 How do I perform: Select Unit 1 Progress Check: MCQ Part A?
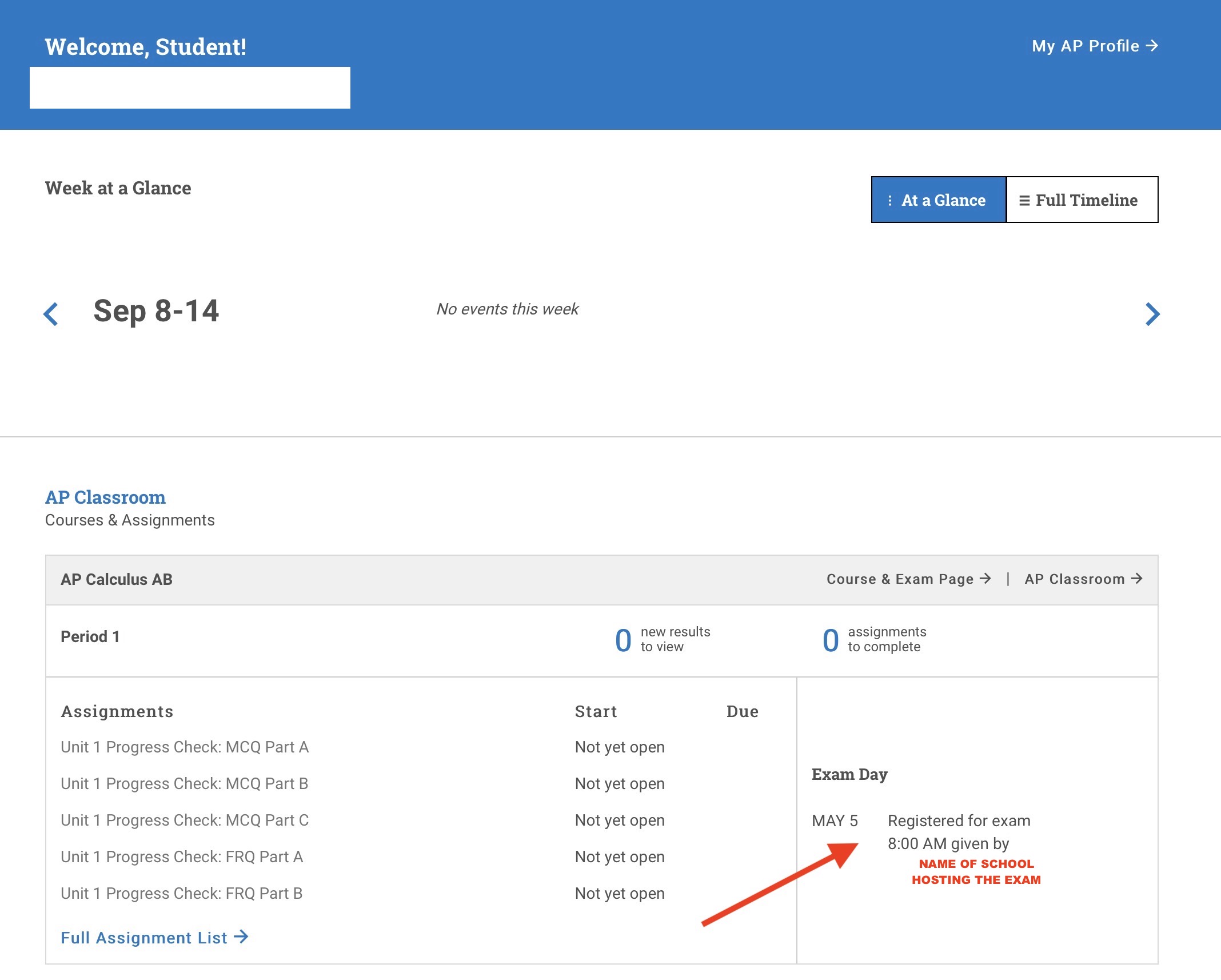coord(185,747)
